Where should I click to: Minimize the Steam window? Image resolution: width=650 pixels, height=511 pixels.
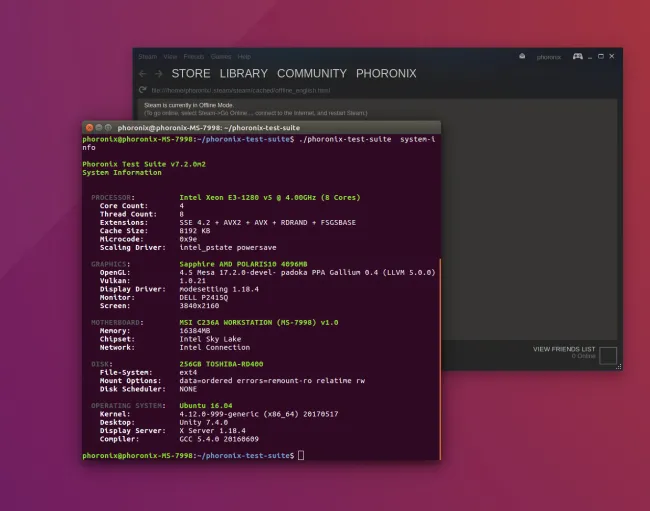[590, 57]
